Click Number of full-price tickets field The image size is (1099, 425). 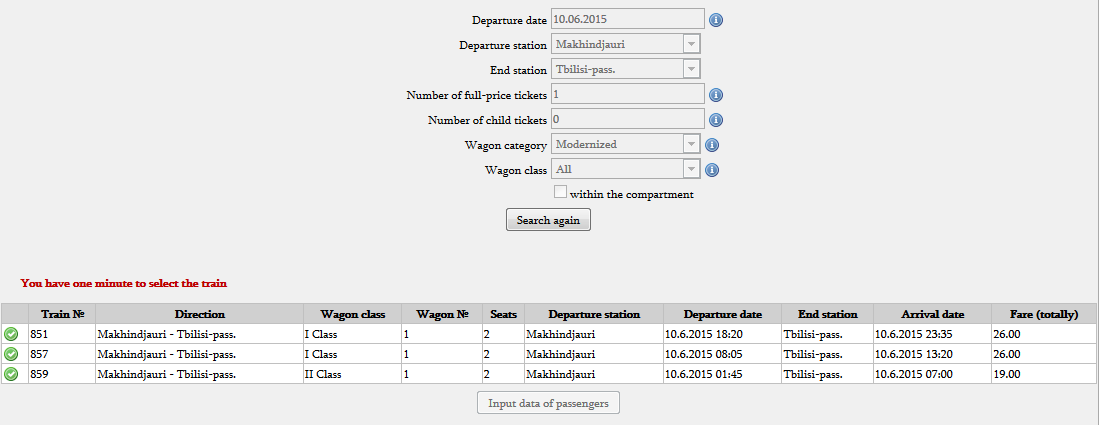point(628,94)
